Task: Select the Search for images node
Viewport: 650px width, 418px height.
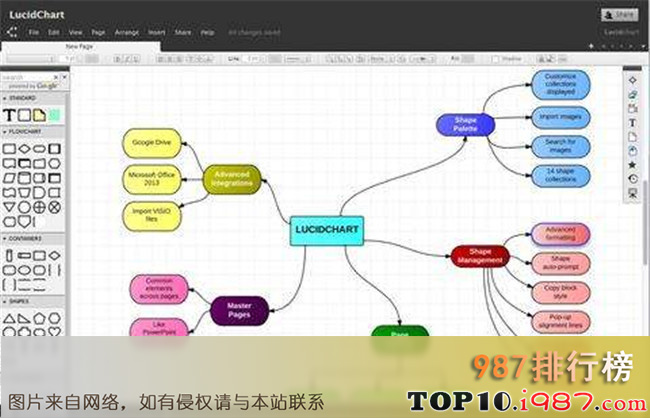Action: pyautogui.click(x=560, y=146)
